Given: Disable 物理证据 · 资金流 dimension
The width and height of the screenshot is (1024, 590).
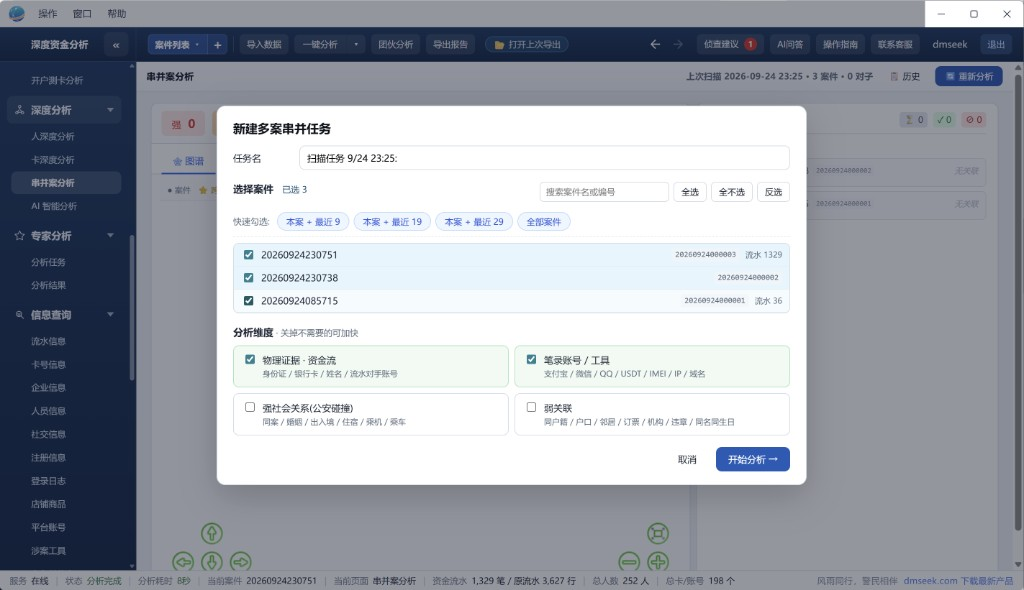Looking at the screenshot, I should tap(249, 359).
